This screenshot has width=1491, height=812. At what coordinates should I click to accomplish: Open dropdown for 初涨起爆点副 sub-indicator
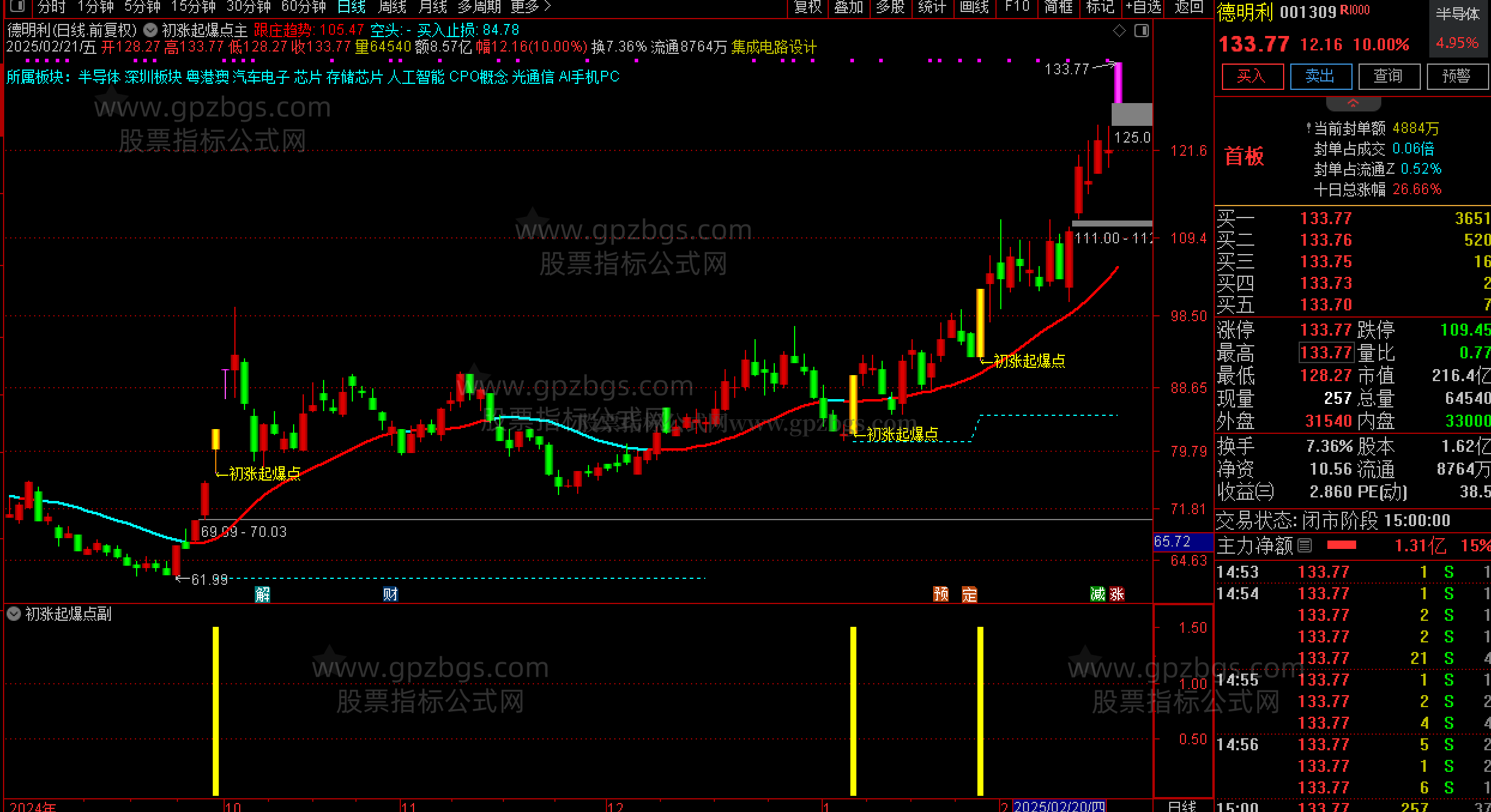pos(14,614)
